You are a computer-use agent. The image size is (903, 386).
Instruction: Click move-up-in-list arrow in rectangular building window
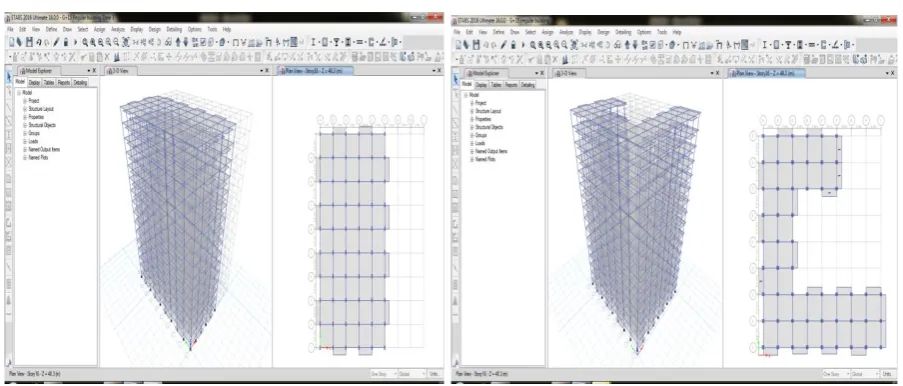tap(178, 42)
